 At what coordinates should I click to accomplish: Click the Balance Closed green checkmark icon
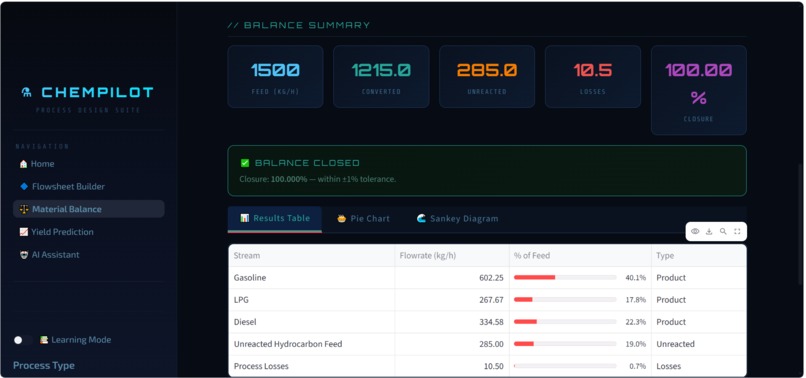(245, 163)
